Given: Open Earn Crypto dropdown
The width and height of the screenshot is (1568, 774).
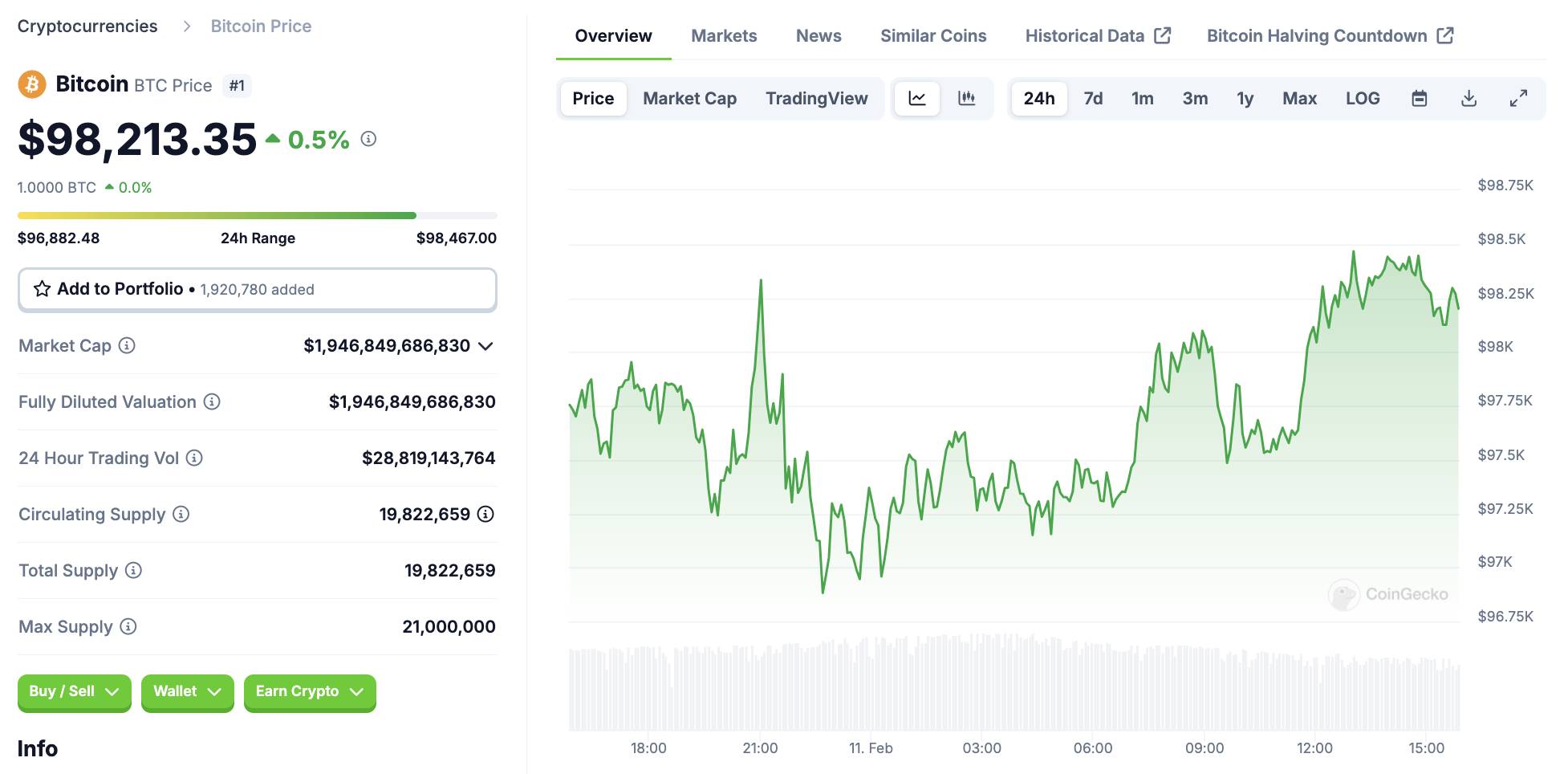Looking at the screenshot, I should 310,692.
